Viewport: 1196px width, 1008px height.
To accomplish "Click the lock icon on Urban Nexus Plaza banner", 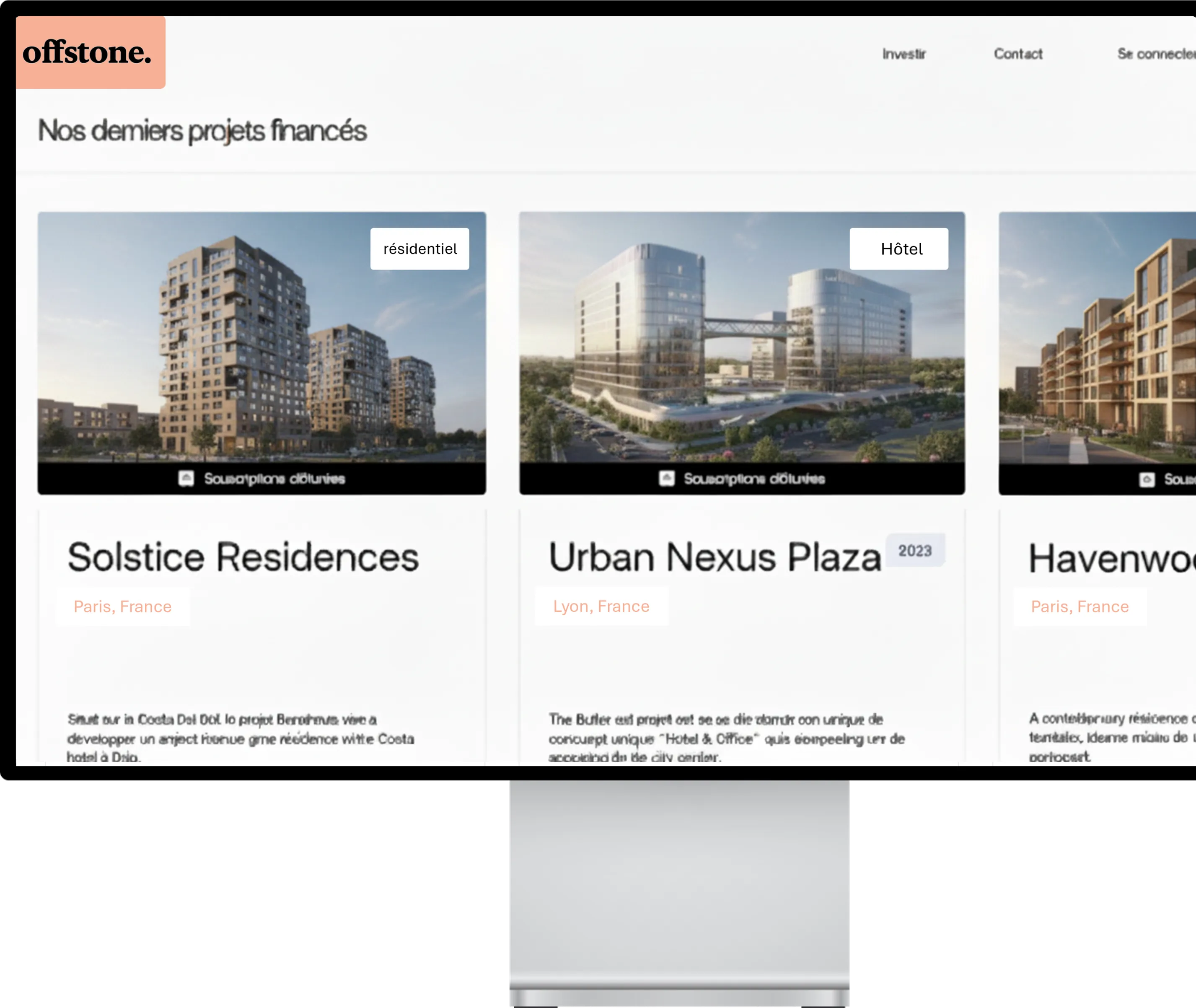I will click(x=666, y=478).
